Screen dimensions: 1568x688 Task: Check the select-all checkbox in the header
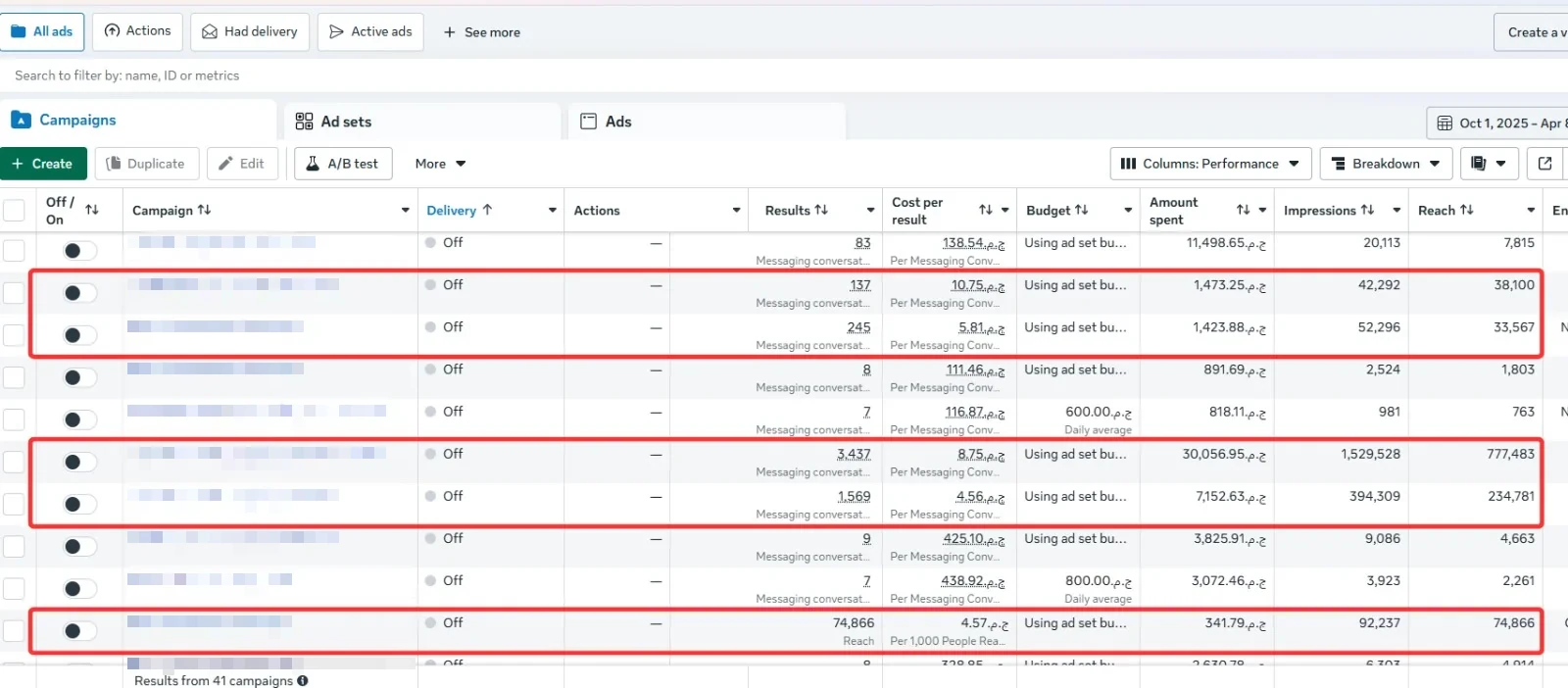tap(14, 211)
